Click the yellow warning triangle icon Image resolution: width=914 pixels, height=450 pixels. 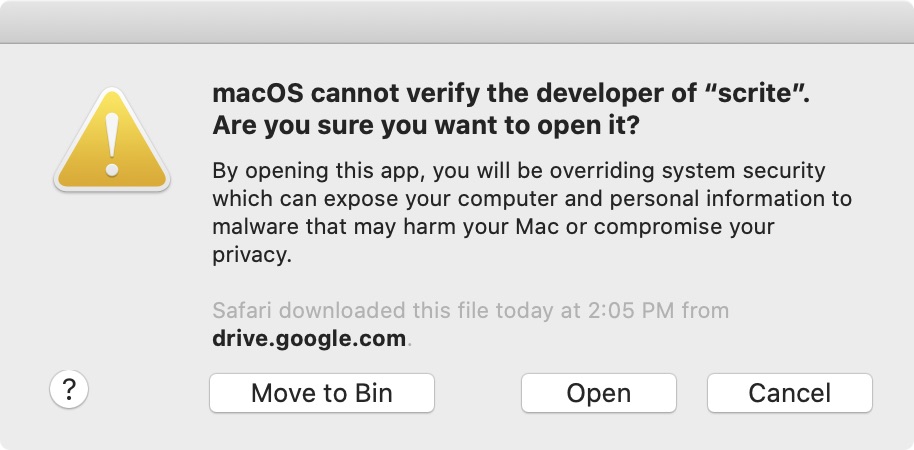point(112,140)
